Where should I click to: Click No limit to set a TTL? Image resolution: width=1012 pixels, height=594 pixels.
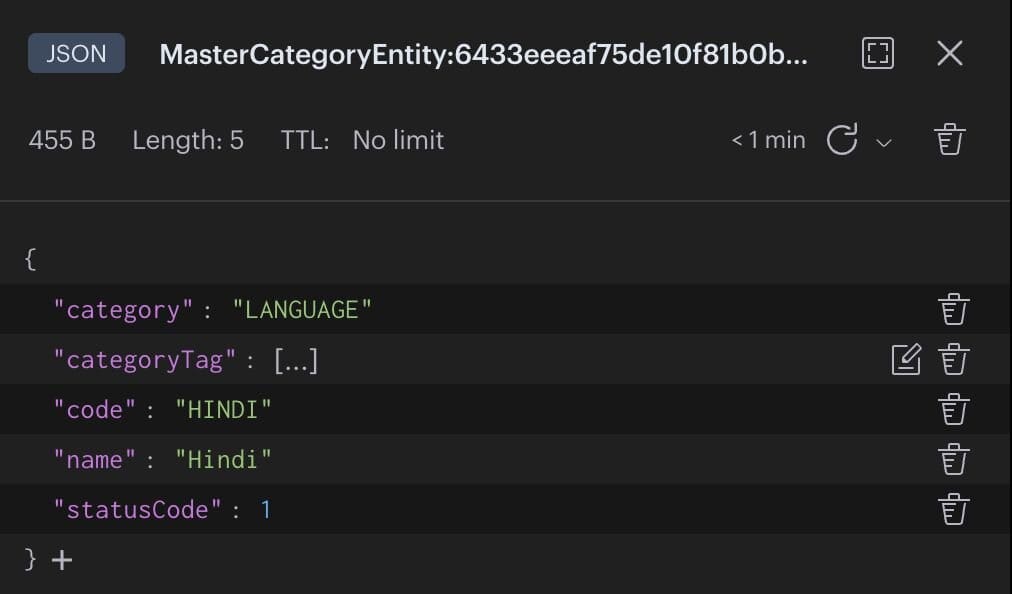(x=396, y=140)
